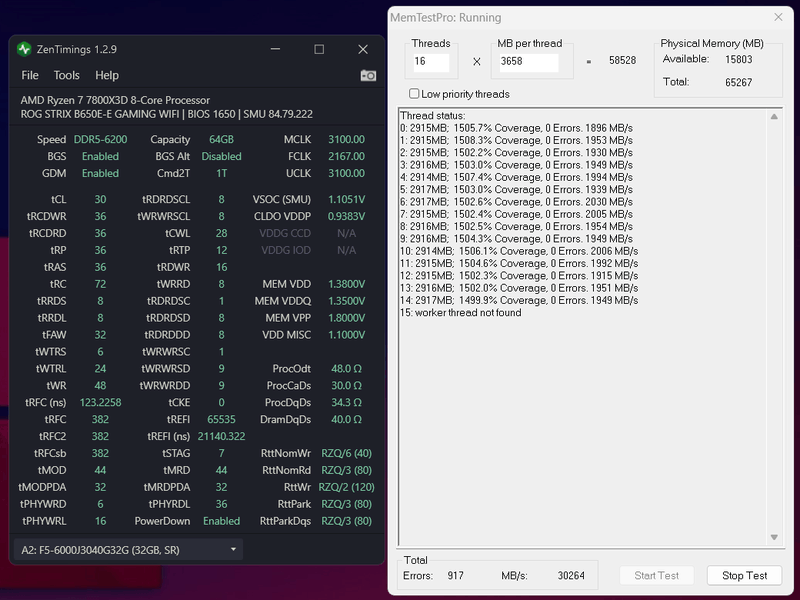This screenshot has width=800, height=600.
Task: Click the tRC value 72
Action: pyautogui.click(x=101, y=284)
